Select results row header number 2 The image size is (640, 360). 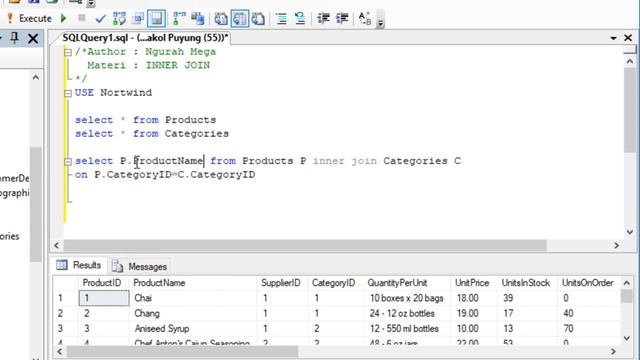(65, 313)
